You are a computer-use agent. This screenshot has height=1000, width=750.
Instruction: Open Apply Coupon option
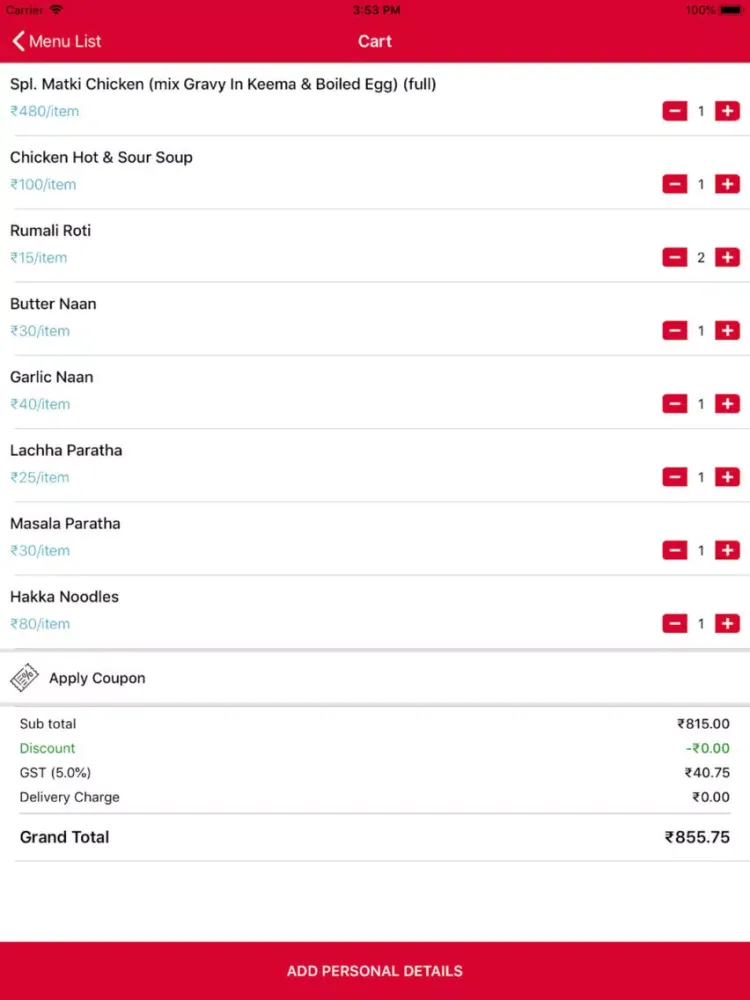pyautogui.click(x=375, y=678)
